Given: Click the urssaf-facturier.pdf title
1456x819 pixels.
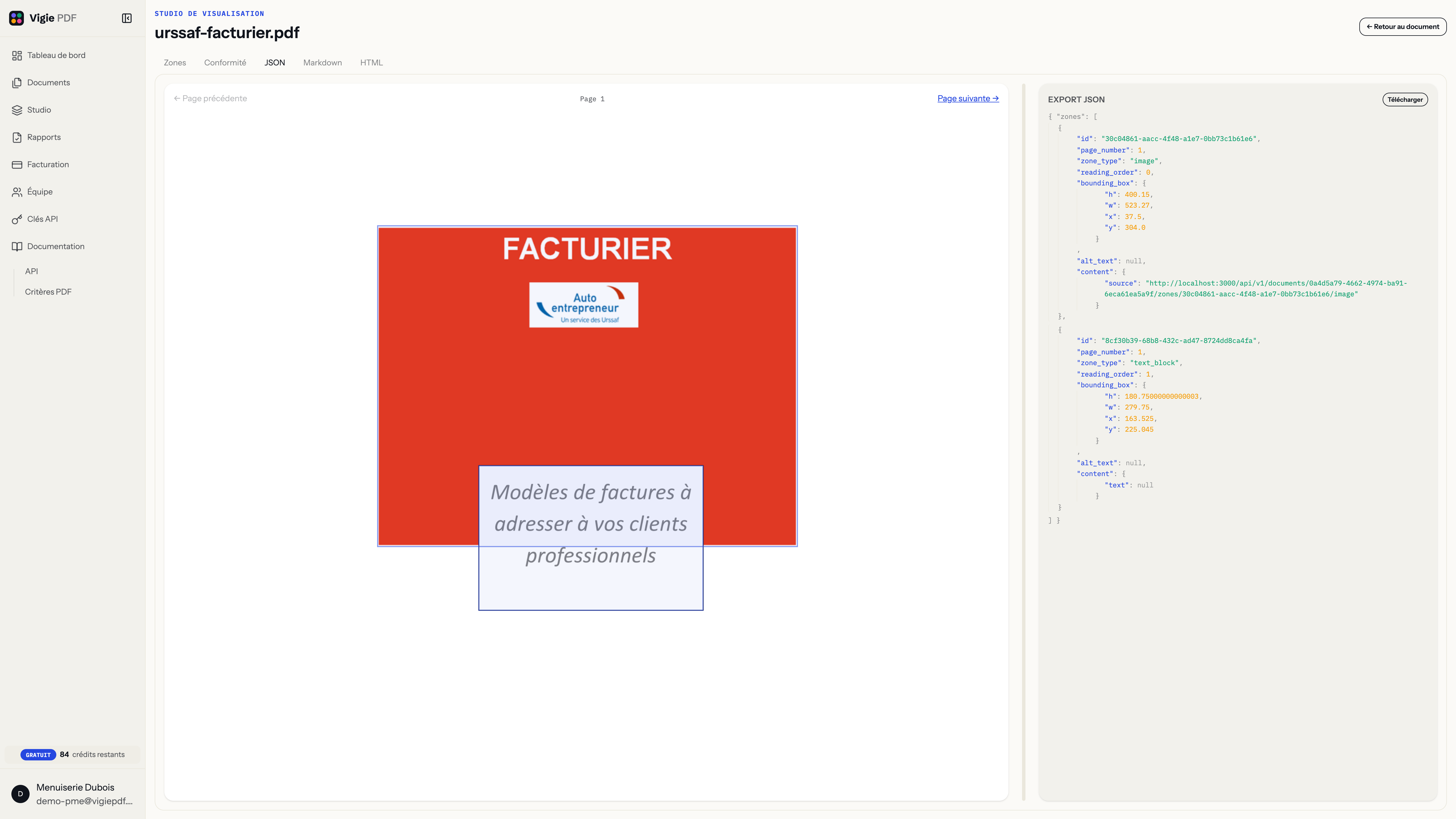Looking at the screenshot, I should 227,33.
